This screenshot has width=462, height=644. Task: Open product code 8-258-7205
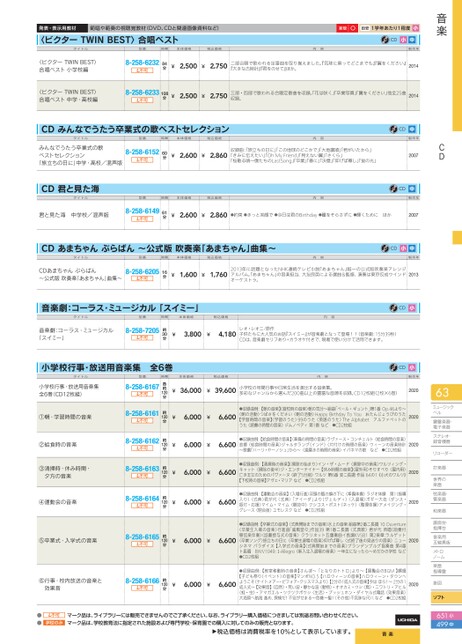click(x=142, y=331)
